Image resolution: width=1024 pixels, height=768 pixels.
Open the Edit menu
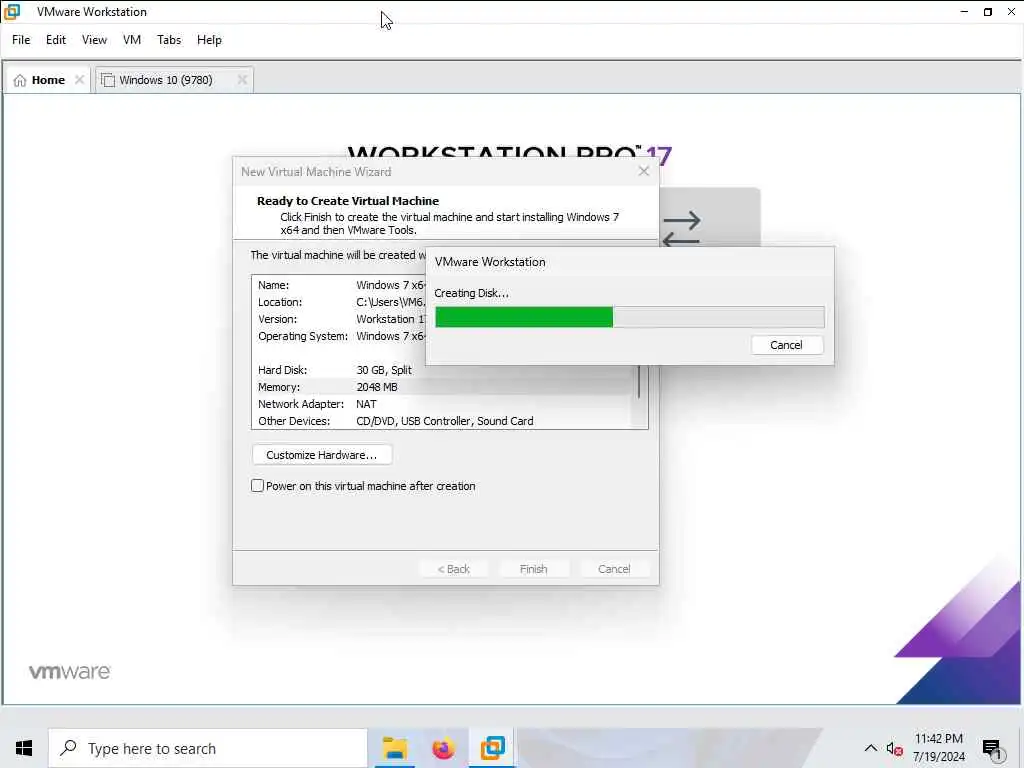(56, 40)
